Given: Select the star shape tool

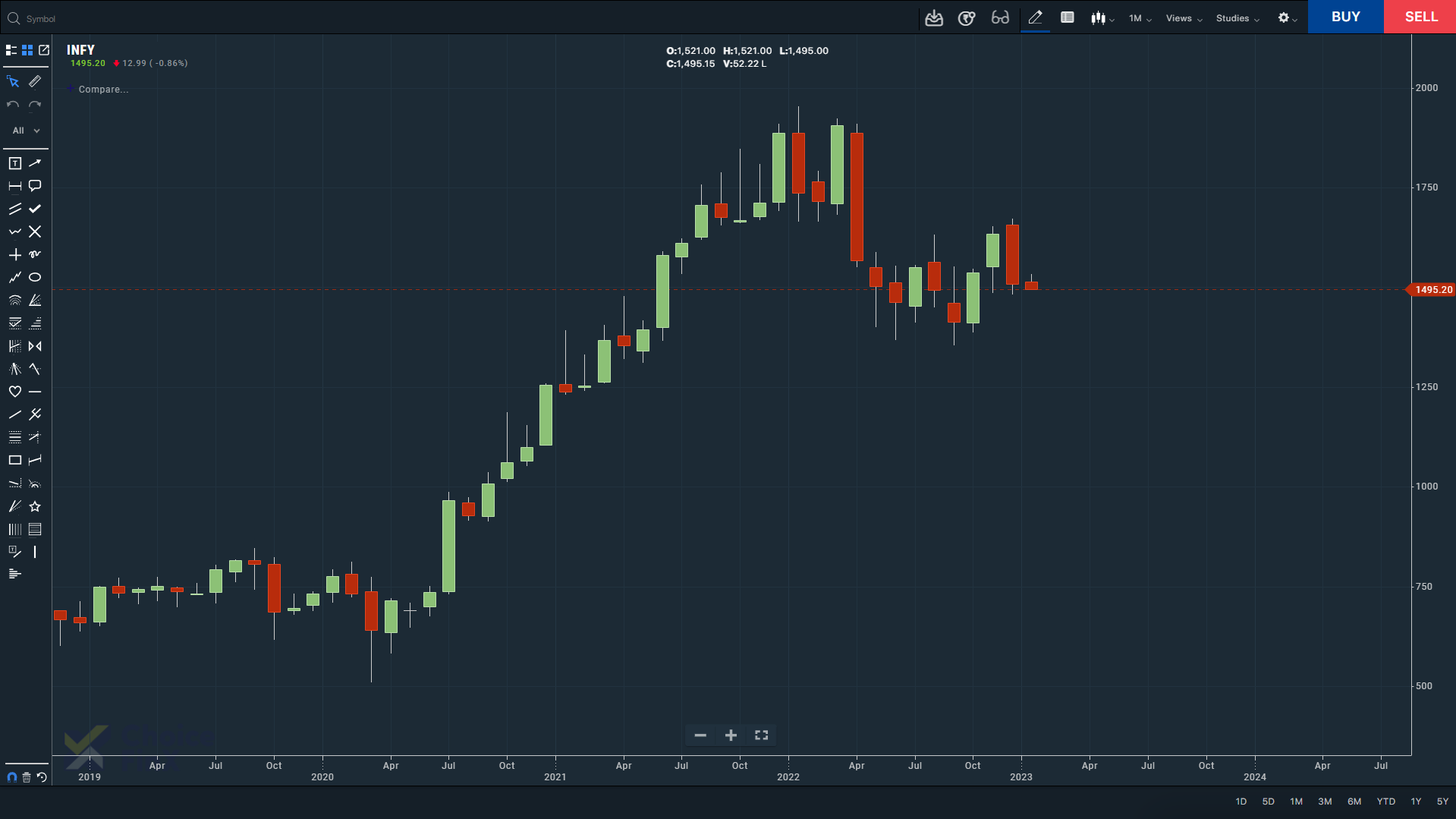Looking at the screenshot, I should [x=35, y=506].
